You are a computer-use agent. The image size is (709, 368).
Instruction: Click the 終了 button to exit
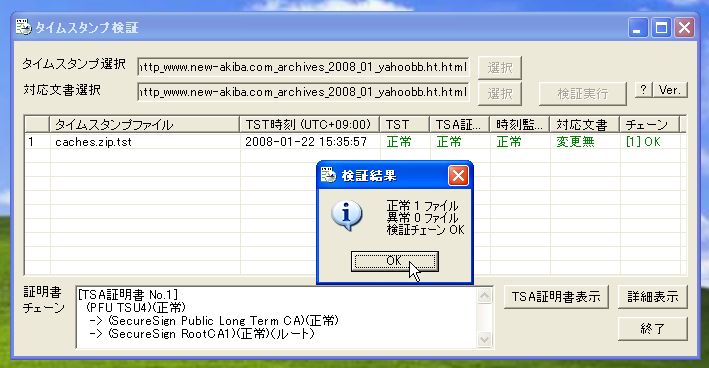pos(652,329)
